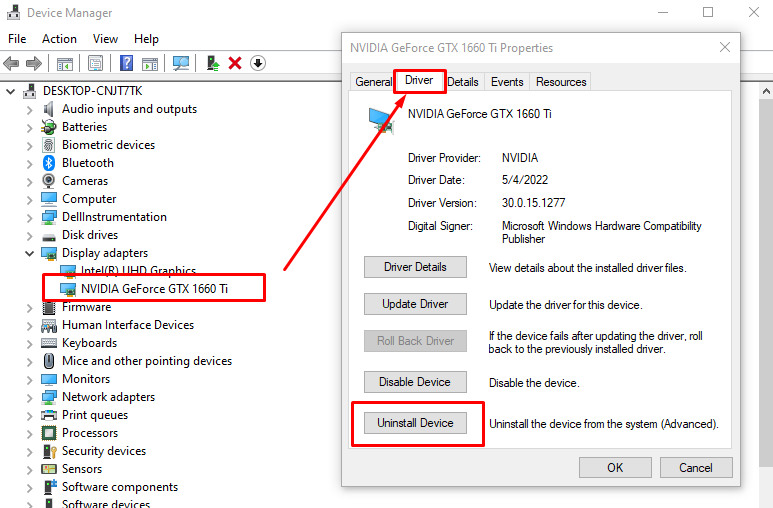Click the Keyboards category icon
The image size is (773, 508).
click(49, 343)
